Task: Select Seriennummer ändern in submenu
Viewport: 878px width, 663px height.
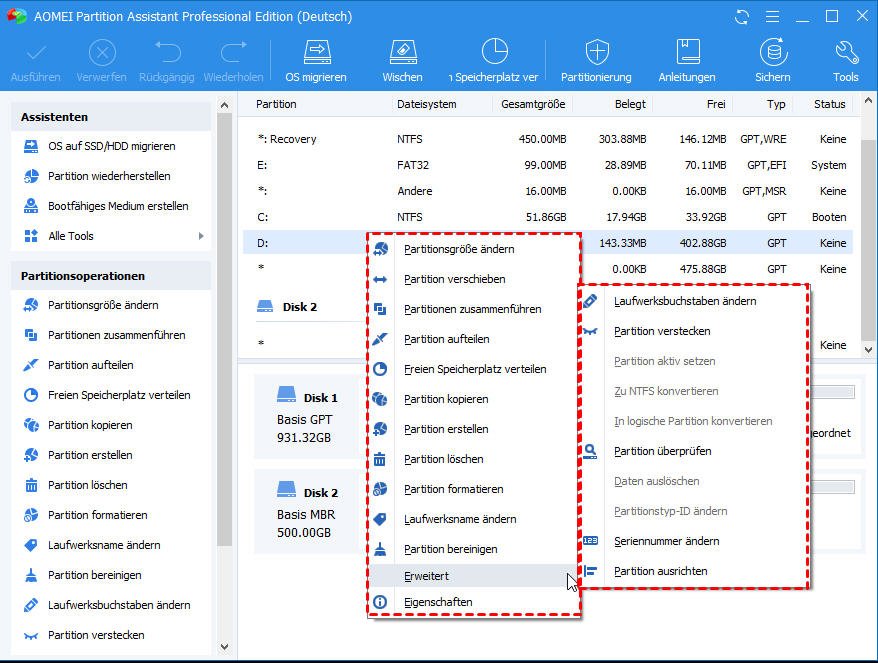Action: point(693,541)
